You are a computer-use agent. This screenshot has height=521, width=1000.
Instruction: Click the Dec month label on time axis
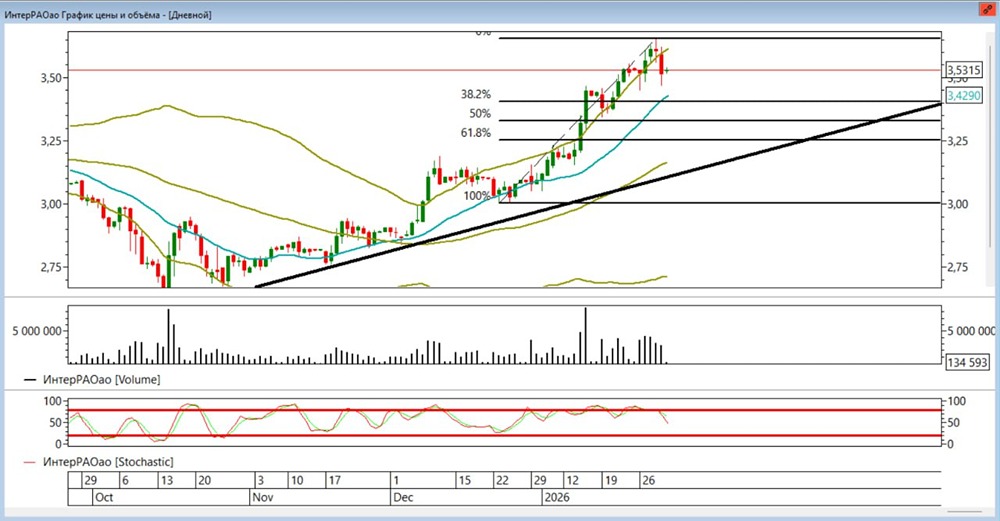(403, 497)
